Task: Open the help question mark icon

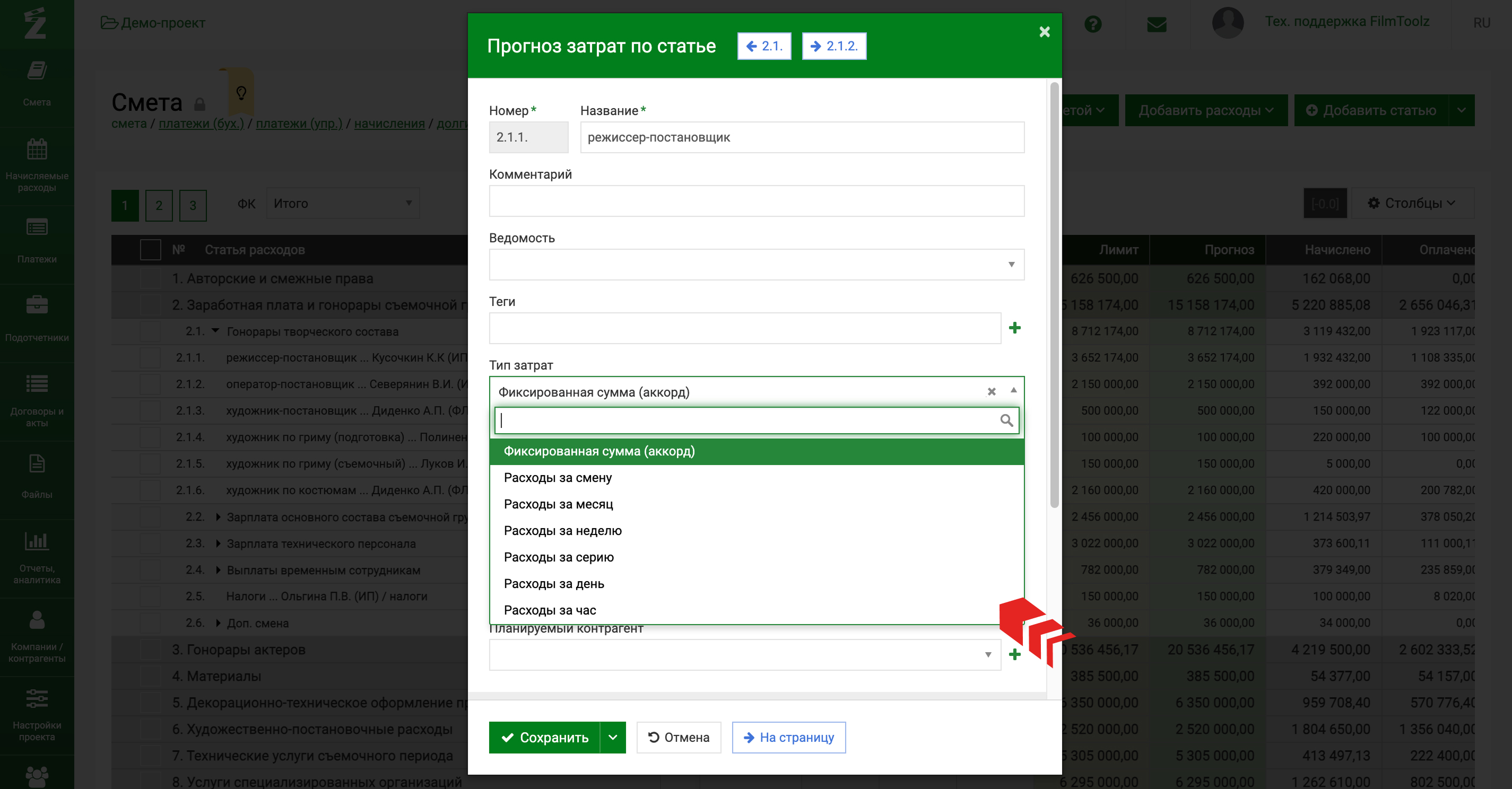Action: pyautogui.click(x=1093, y=24)
